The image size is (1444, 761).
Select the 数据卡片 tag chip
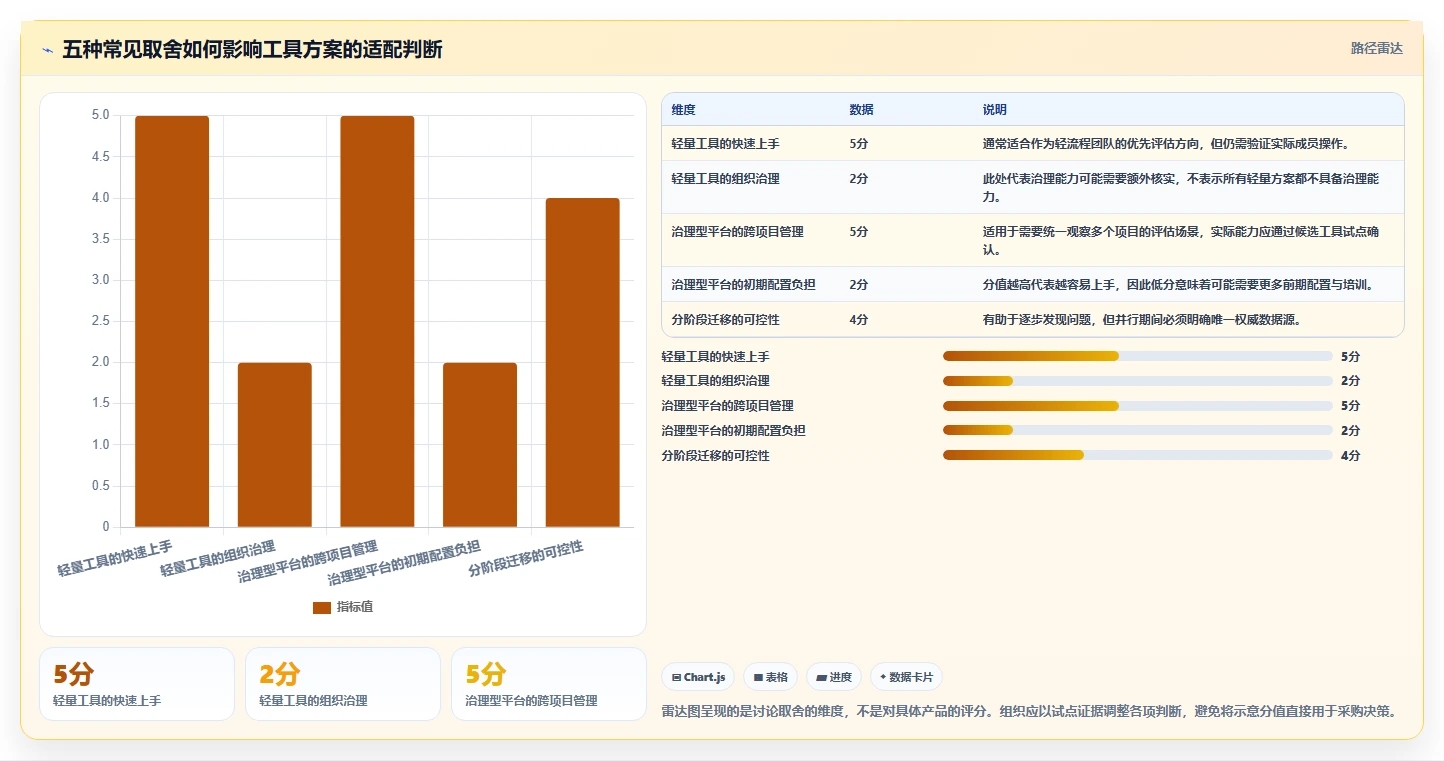point(906,677)
